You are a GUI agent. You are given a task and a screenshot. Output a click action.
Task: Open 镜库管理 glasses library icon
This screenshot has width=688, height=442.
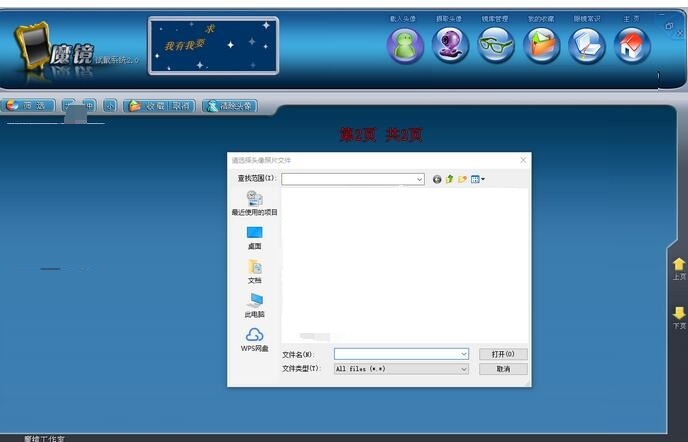coord(496,46)
